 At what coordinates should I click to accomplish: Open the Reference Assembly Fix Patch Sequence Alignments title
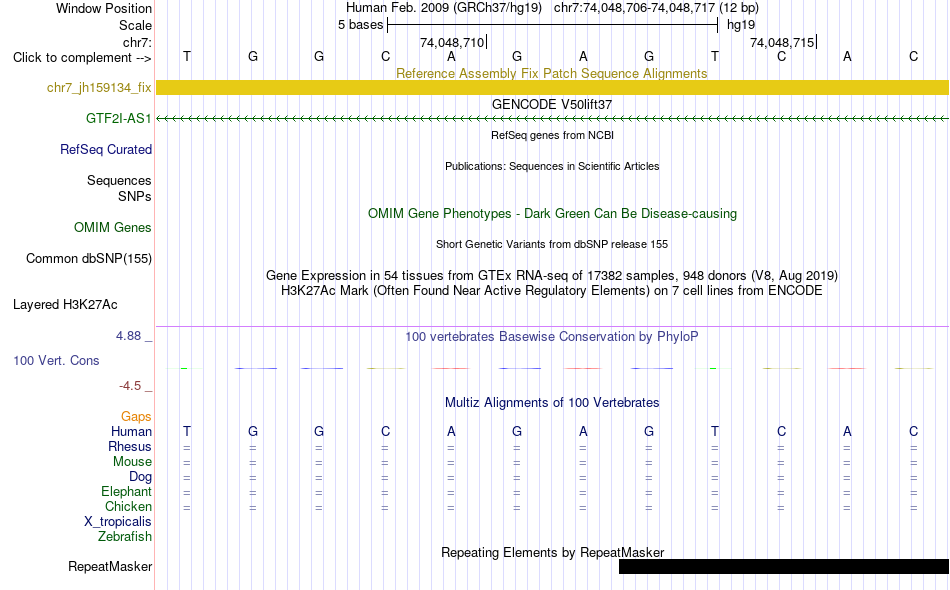(552, 74)
